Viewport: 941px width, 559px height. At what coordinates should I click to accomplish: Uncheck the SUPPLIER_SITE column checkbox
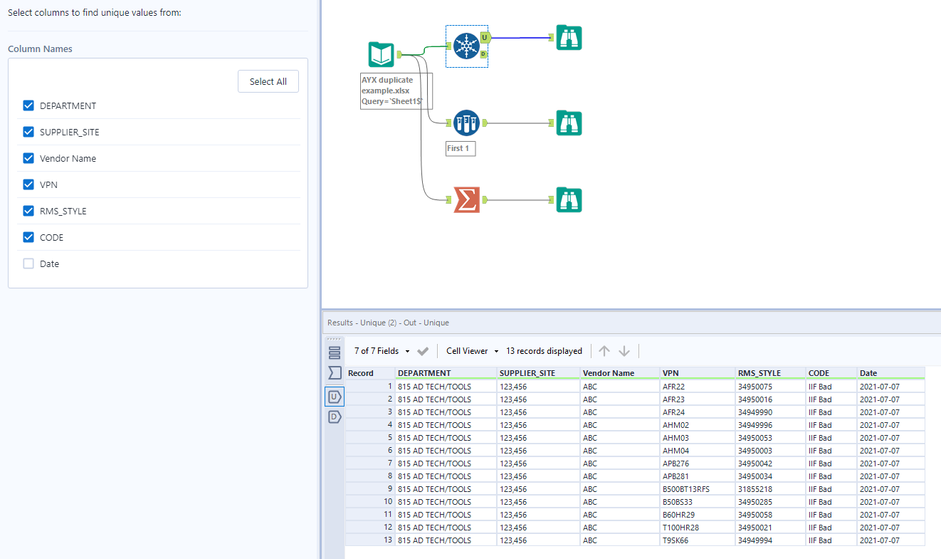[x=28, y=132]
